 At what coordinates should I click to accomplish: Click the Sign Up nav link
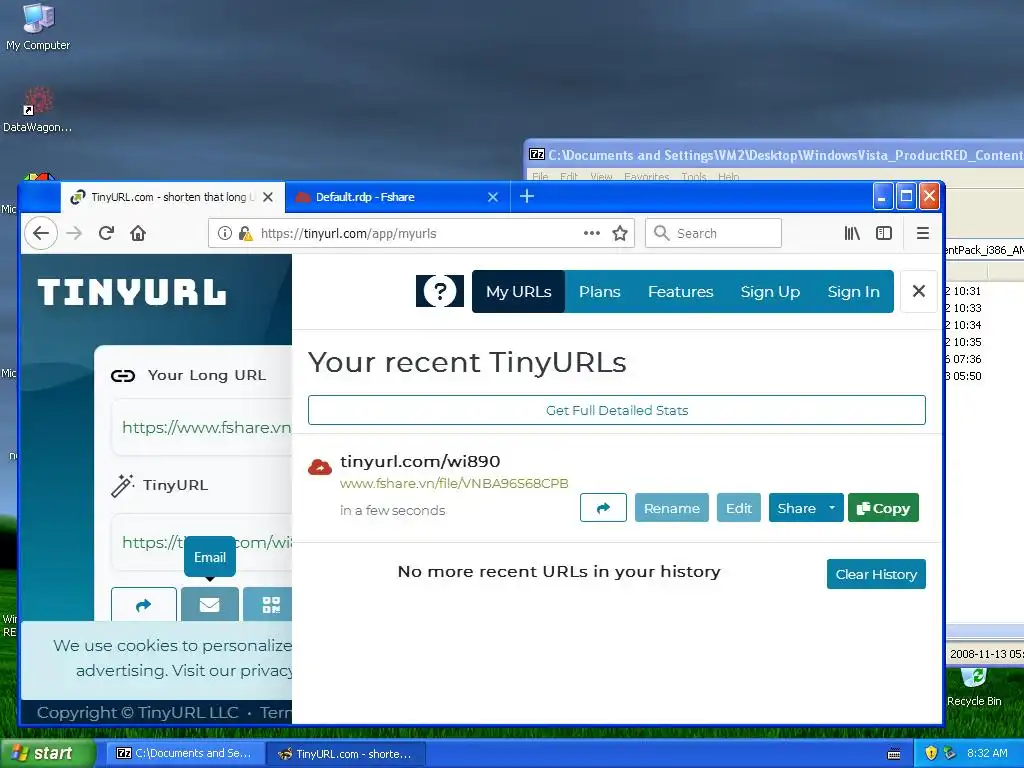pyautogui.click(x=770, y=291)
